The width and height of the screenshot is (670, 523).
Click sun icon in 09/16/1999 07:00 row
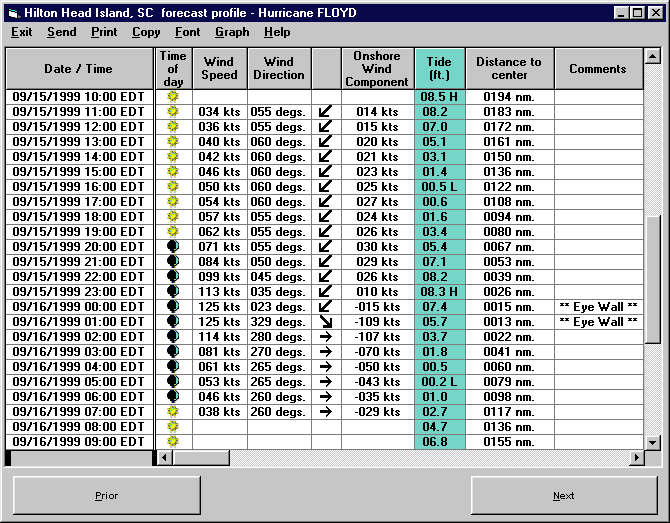point(173,411)
